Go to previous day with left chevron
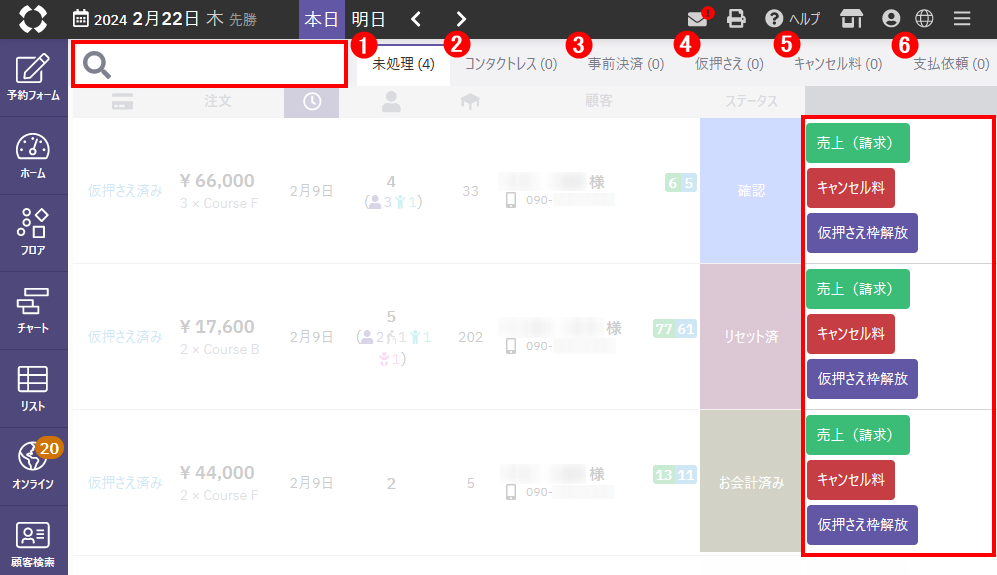This screenshot has width=997, height=575. tap(416, 18)
